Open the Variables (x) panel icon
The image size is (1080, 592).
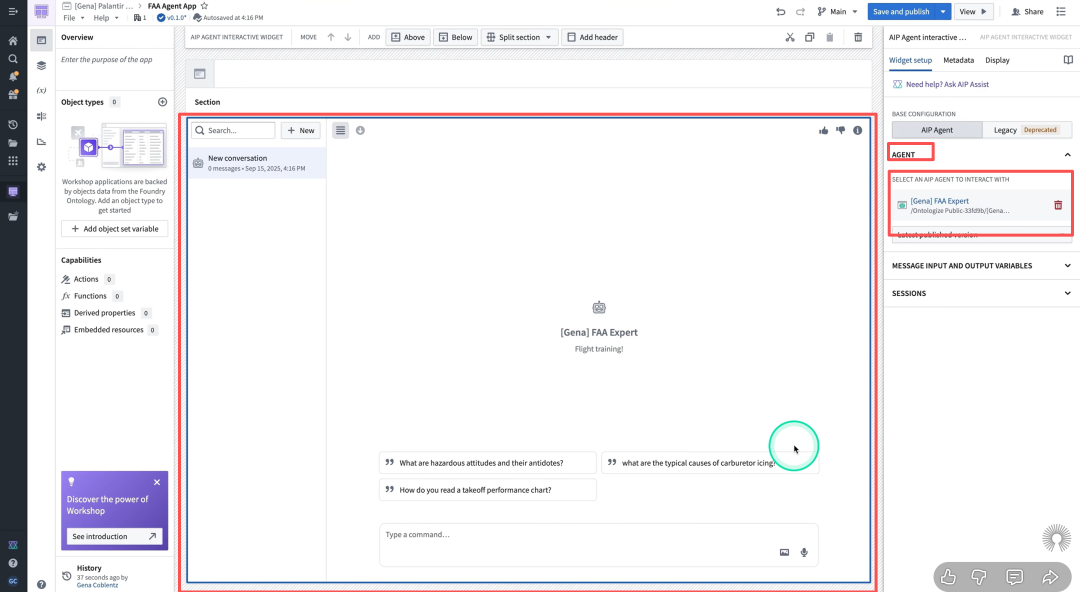point(41,90)
